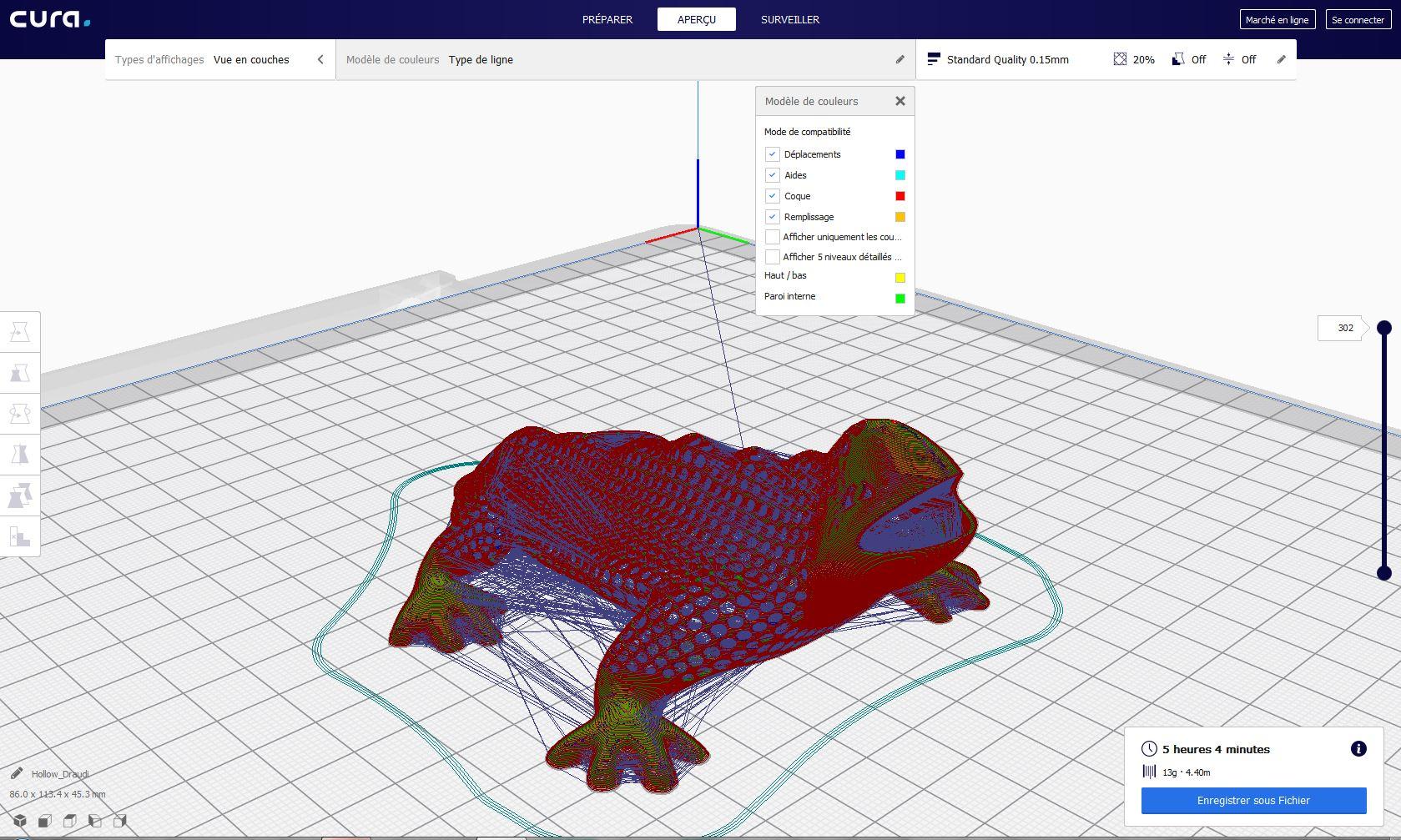The height and width of the screenshot is (840, 1401).
Task: Click the Mode de compatibilité label
Action: tap(808, 132)
